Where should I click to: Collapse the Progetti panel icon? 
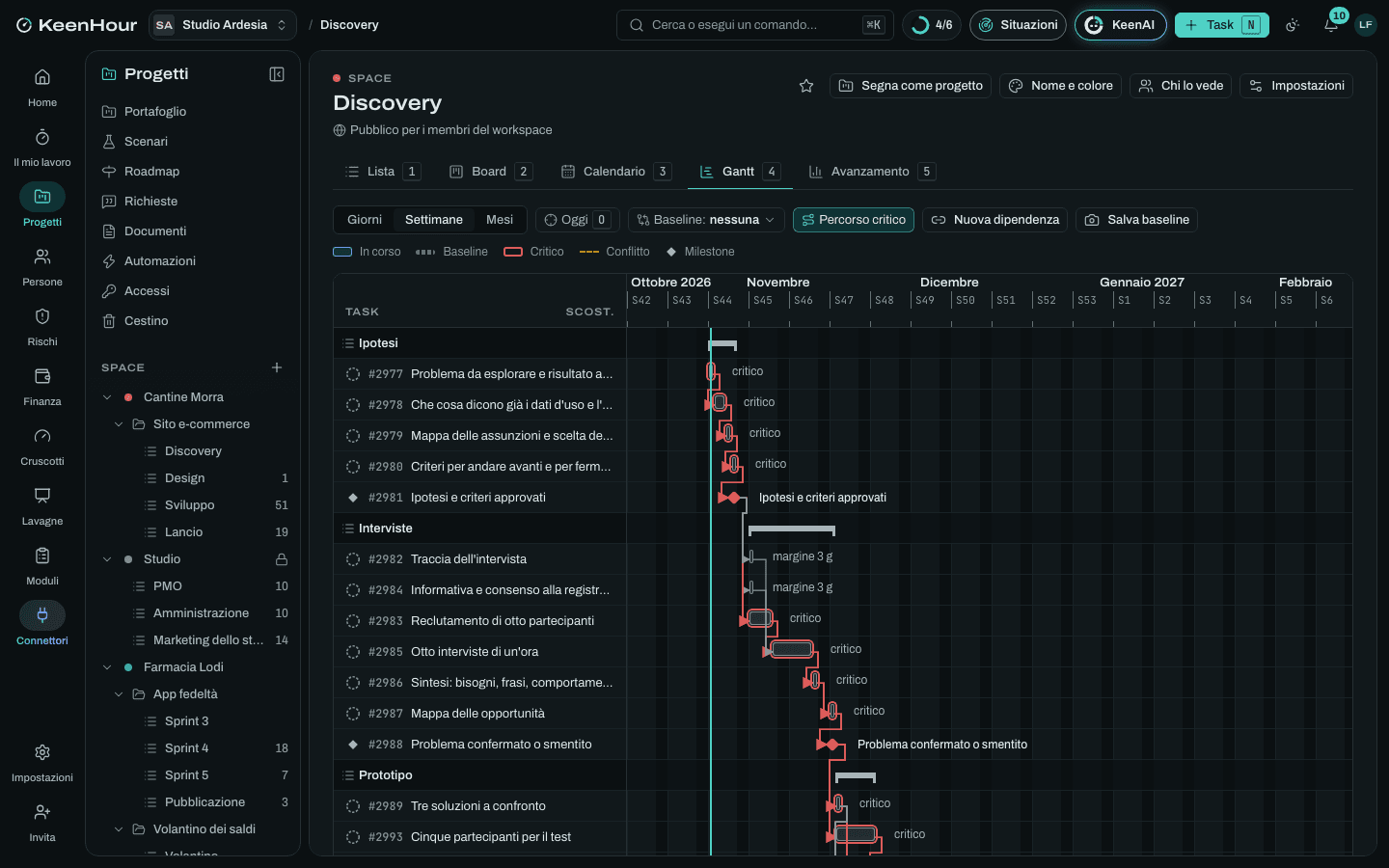[x=277, y=74]
